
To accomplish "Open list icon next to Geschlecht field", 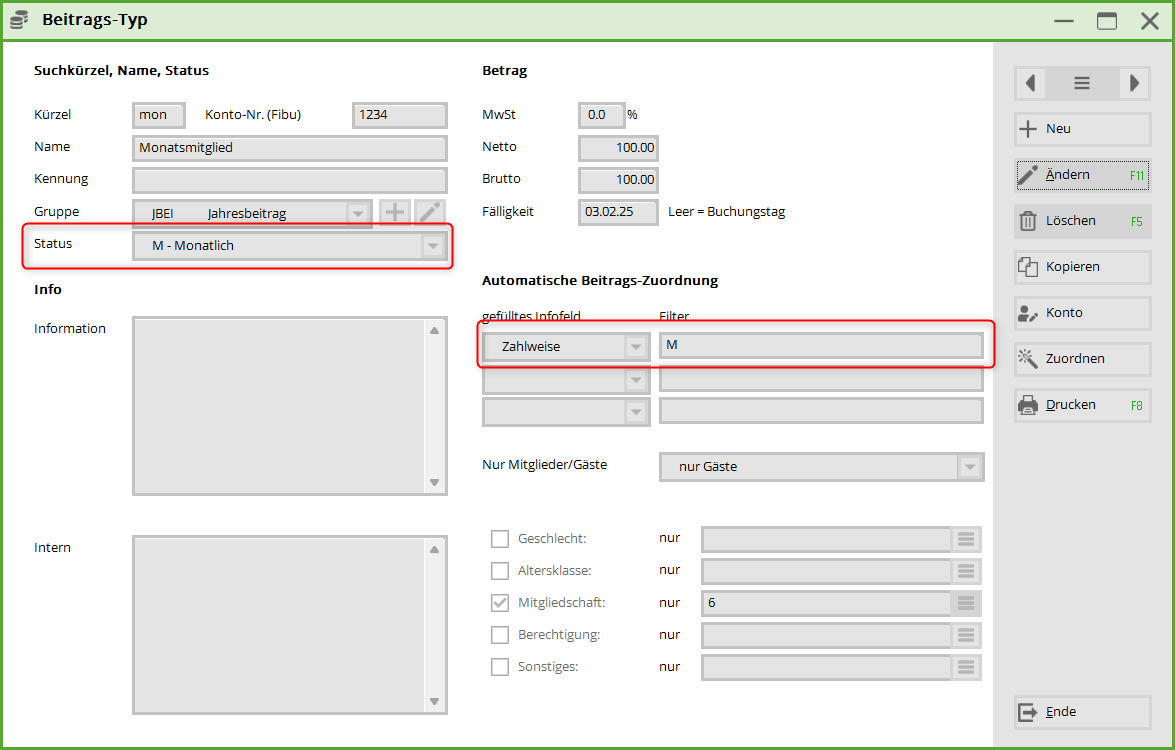I will tap(966, 539).
